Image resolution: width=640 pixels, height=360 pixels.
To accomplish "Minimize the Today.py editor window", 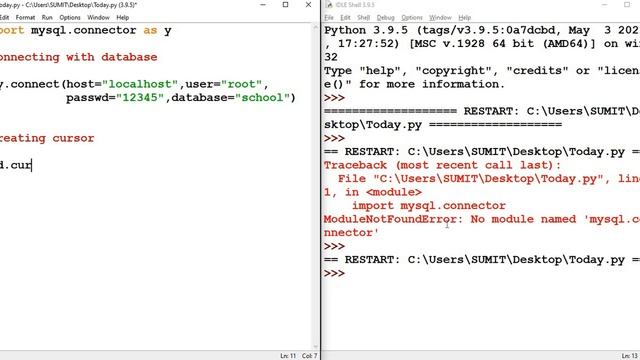I will tap(263, 5).
